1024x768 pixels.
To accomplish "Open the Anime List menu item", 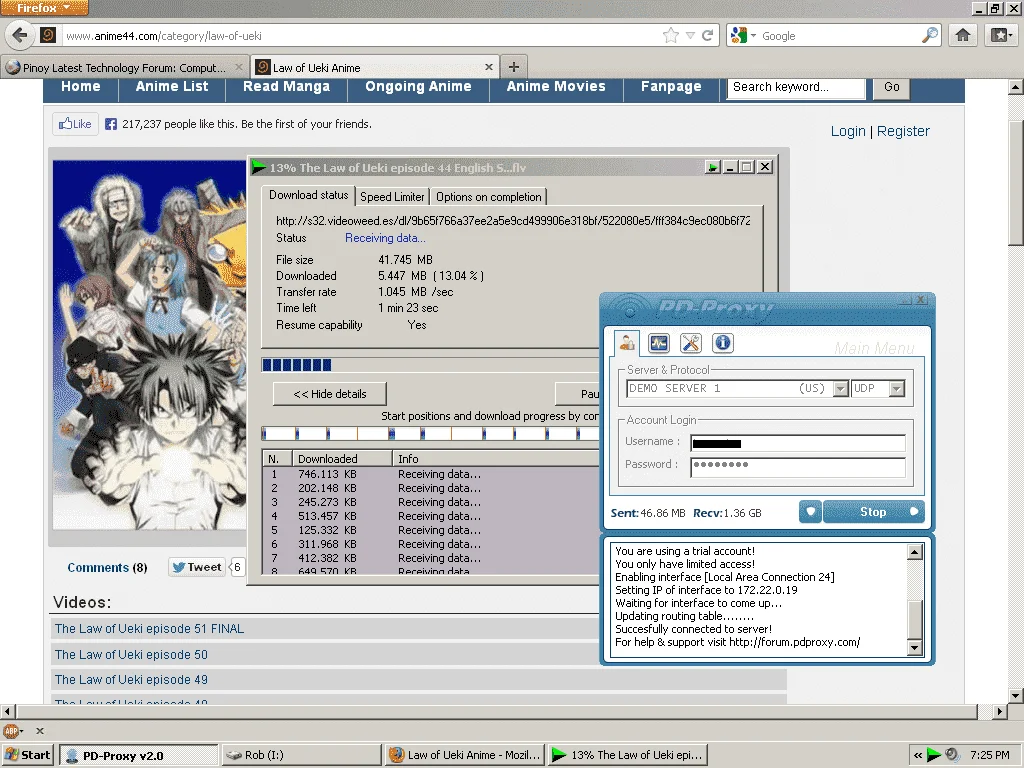I will coord(172,87).
